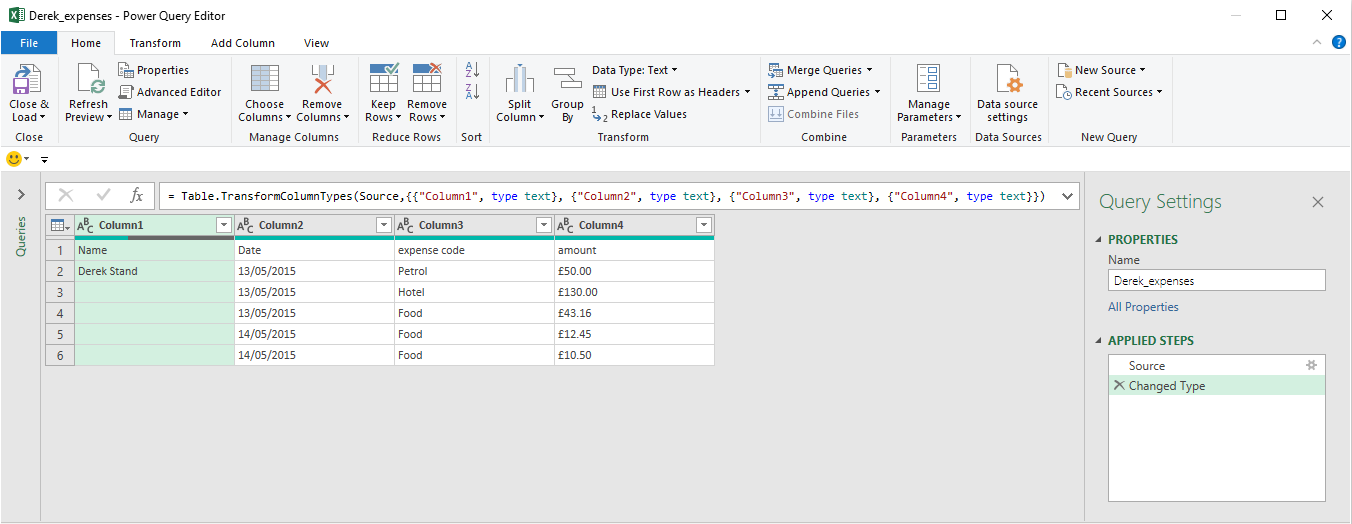Select the '£130.00' cell
Image resolution: width=1352 pixels, height=524 pixels.
pos(634,292)
